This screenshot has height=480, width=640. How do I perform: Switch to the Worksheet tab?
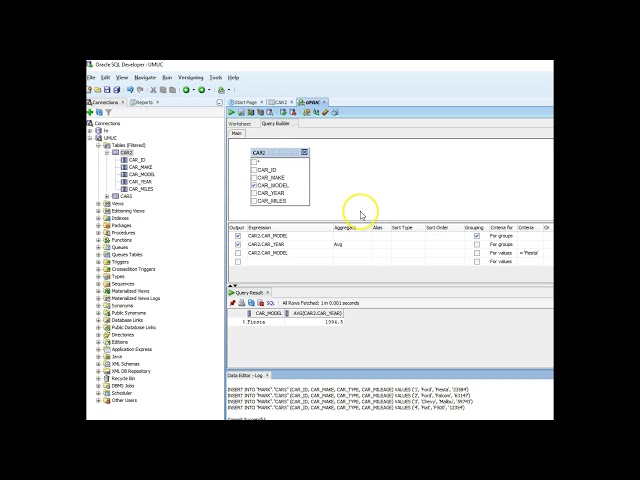coord(240,124)
